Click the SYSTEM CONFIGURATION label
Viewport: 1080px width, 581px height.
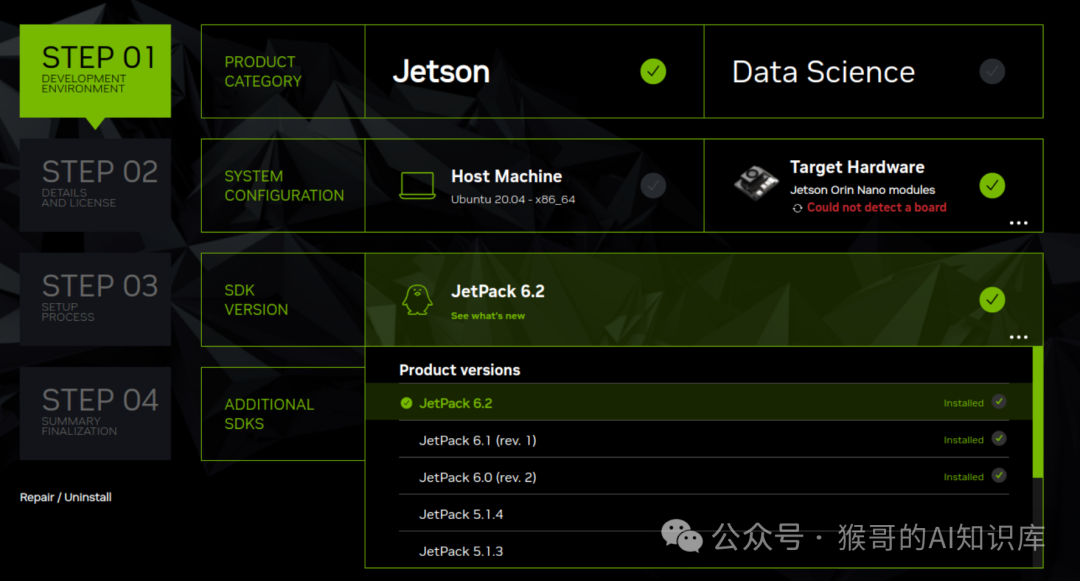[284, 186]
